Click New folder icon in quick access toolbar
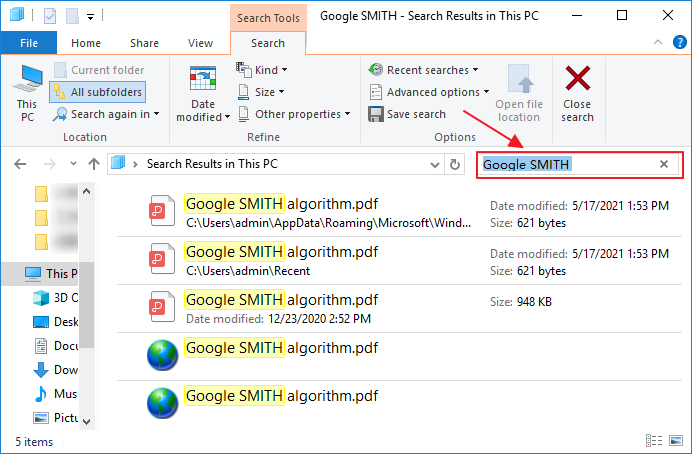The width and height of the screenshot is (692, 454). point(72,16)
